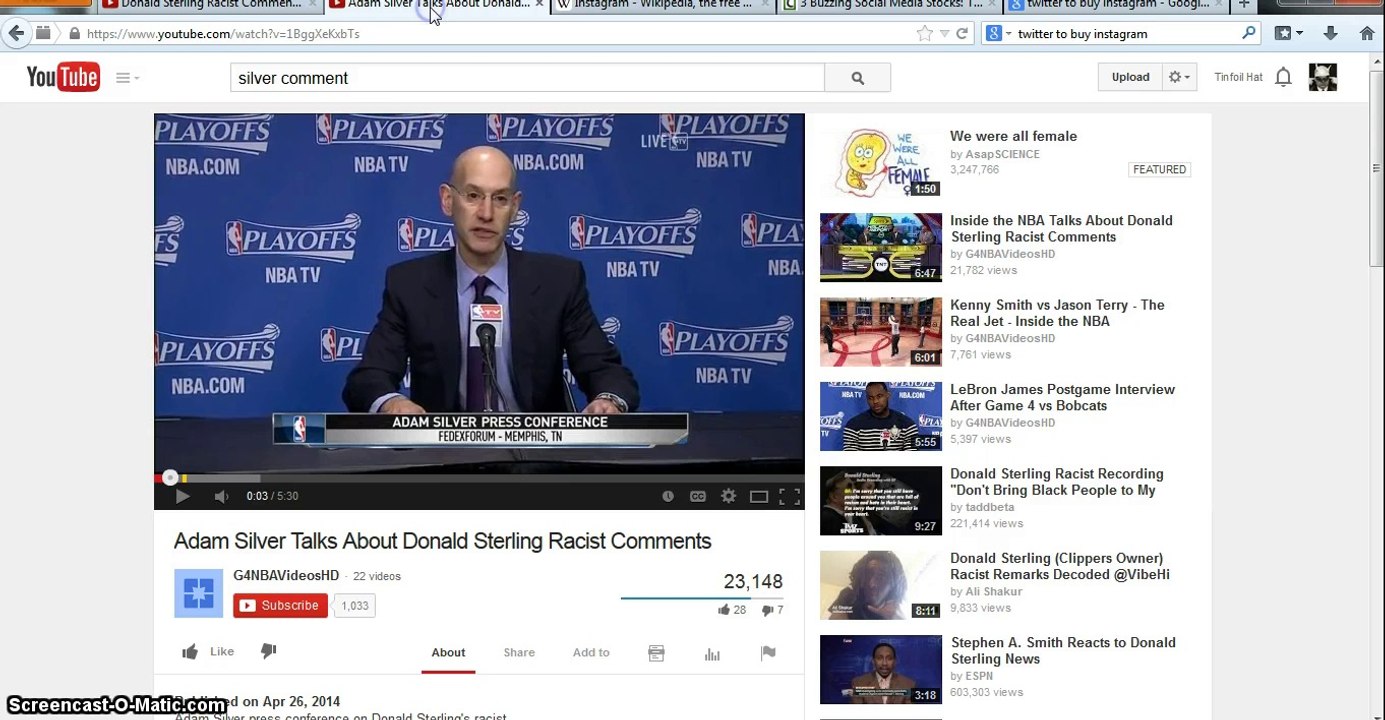
Task: Click the Upload button
Action: (x=1130, y=77)
